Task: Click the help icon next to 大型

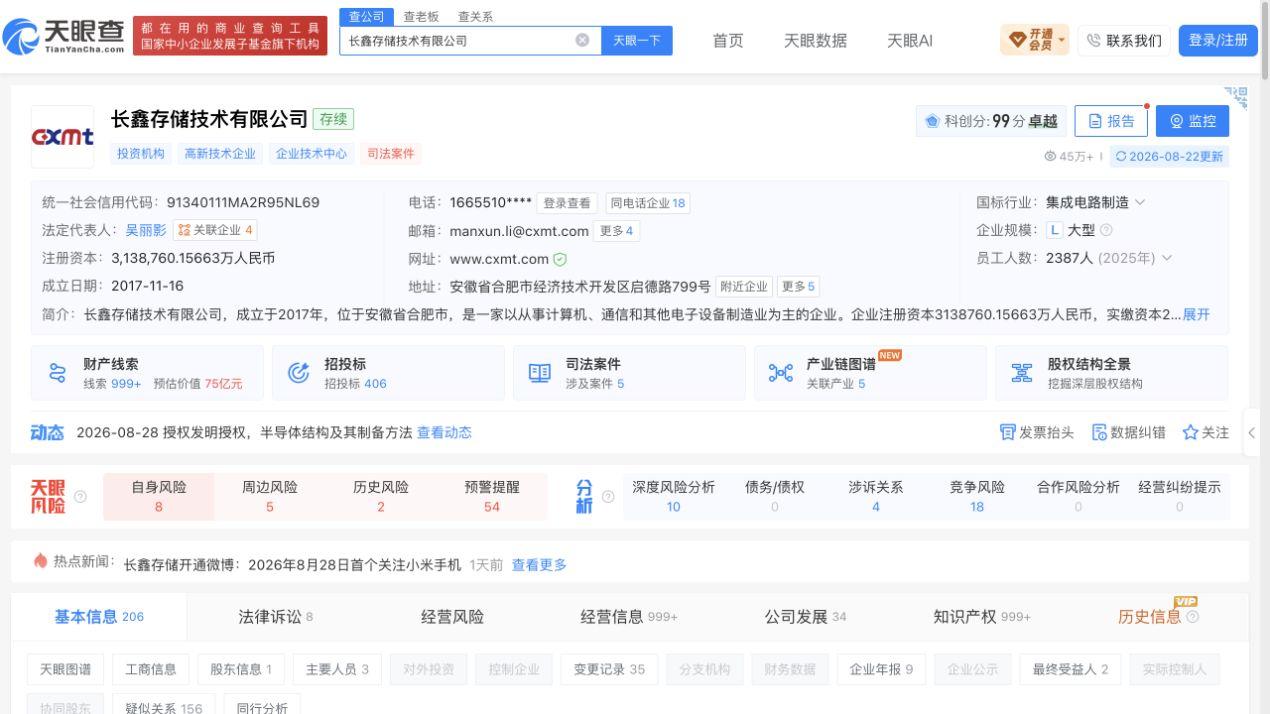Action: point(1106,230)
